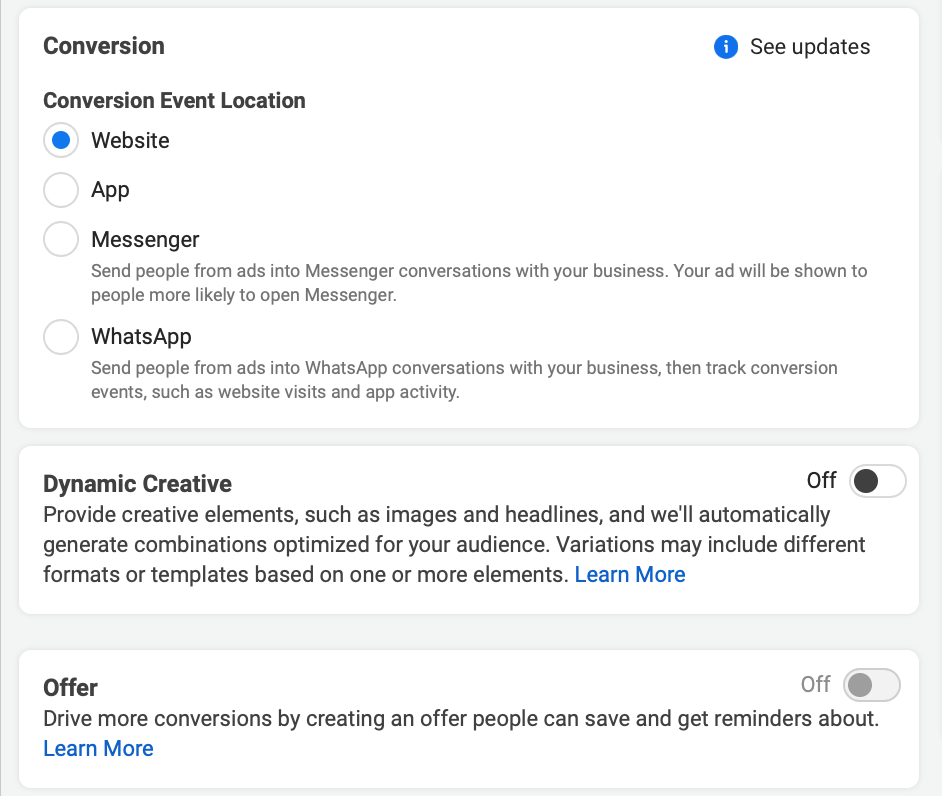Click the Messenger option label text
The image size is (942, 796).
coord(145,240)
